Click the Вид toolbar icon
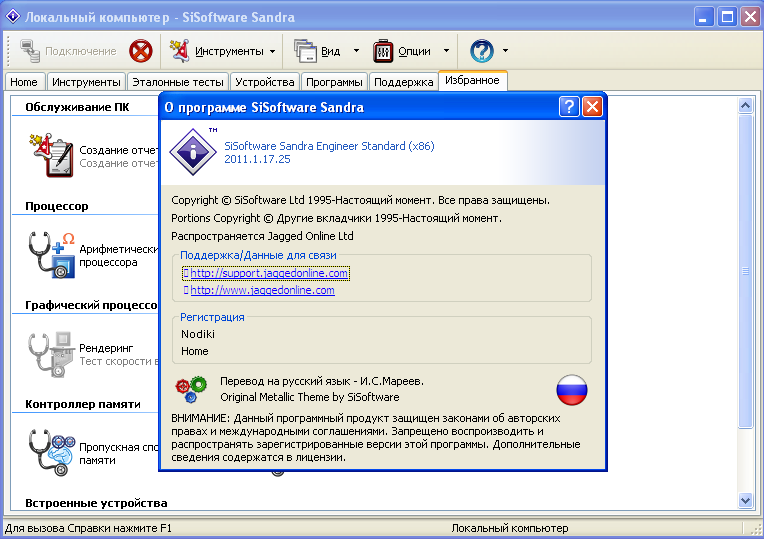The height and width of the screenshot is (539, 764). pos(306,51)
